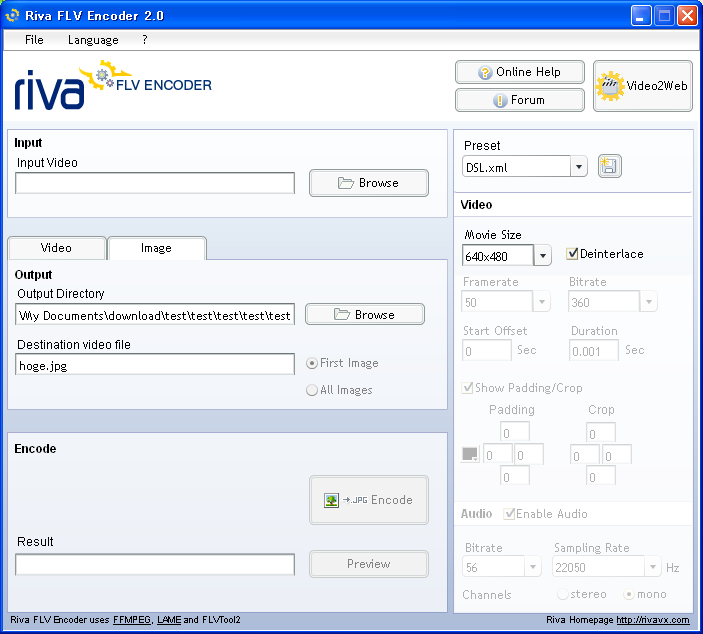Expand the audio Bitrate dropdown
Screen dimensions: 703x634
pyautogui.click(x=533, y=567)
